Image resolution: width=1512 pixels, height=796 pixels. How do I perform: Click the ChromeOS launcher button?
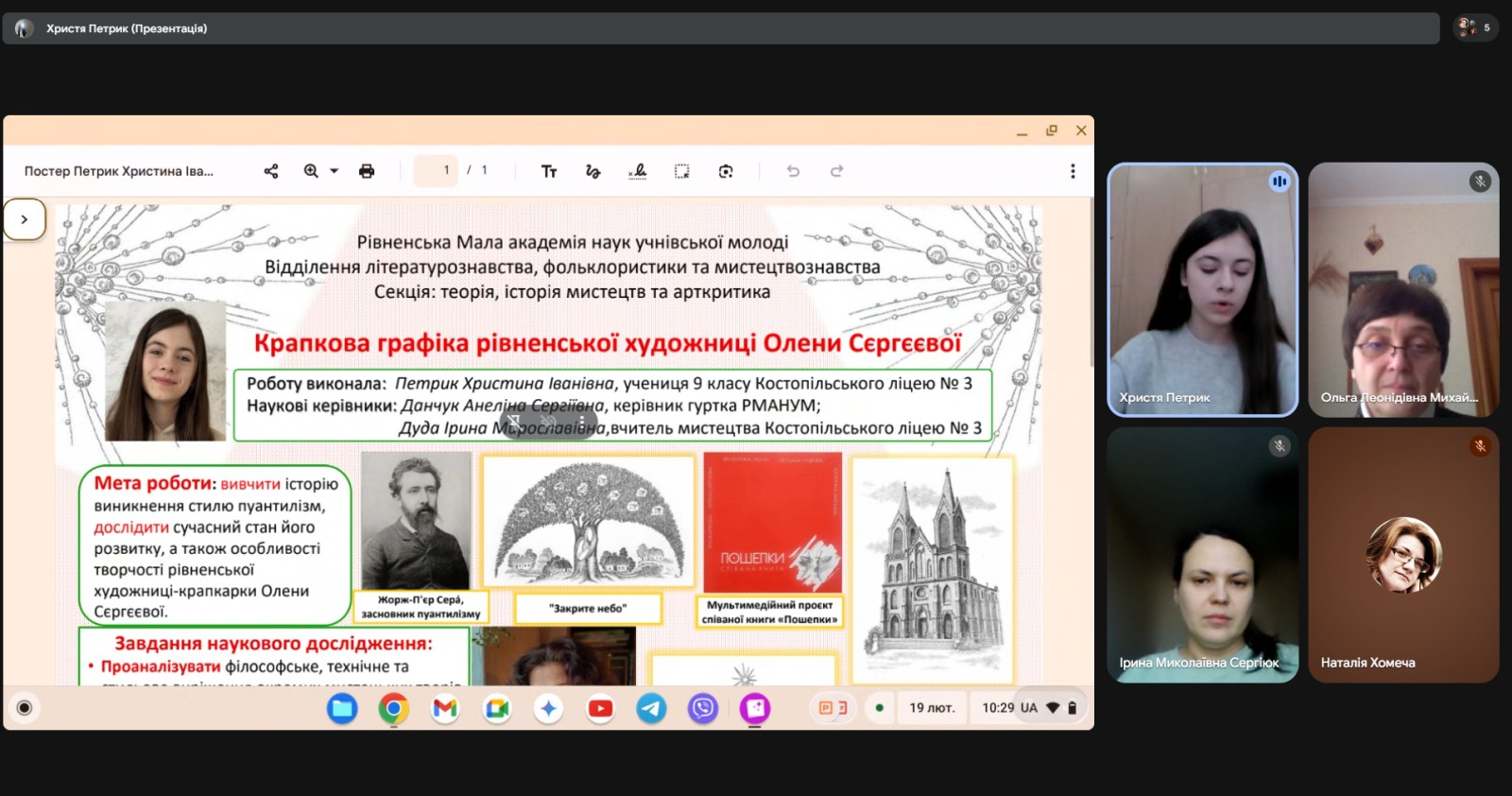pos(25,708)
